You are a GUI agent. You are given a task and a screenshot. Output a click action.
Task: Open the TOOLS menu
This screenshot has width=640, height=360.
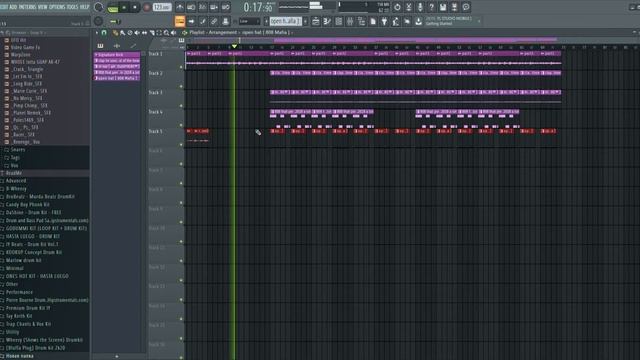72,7
